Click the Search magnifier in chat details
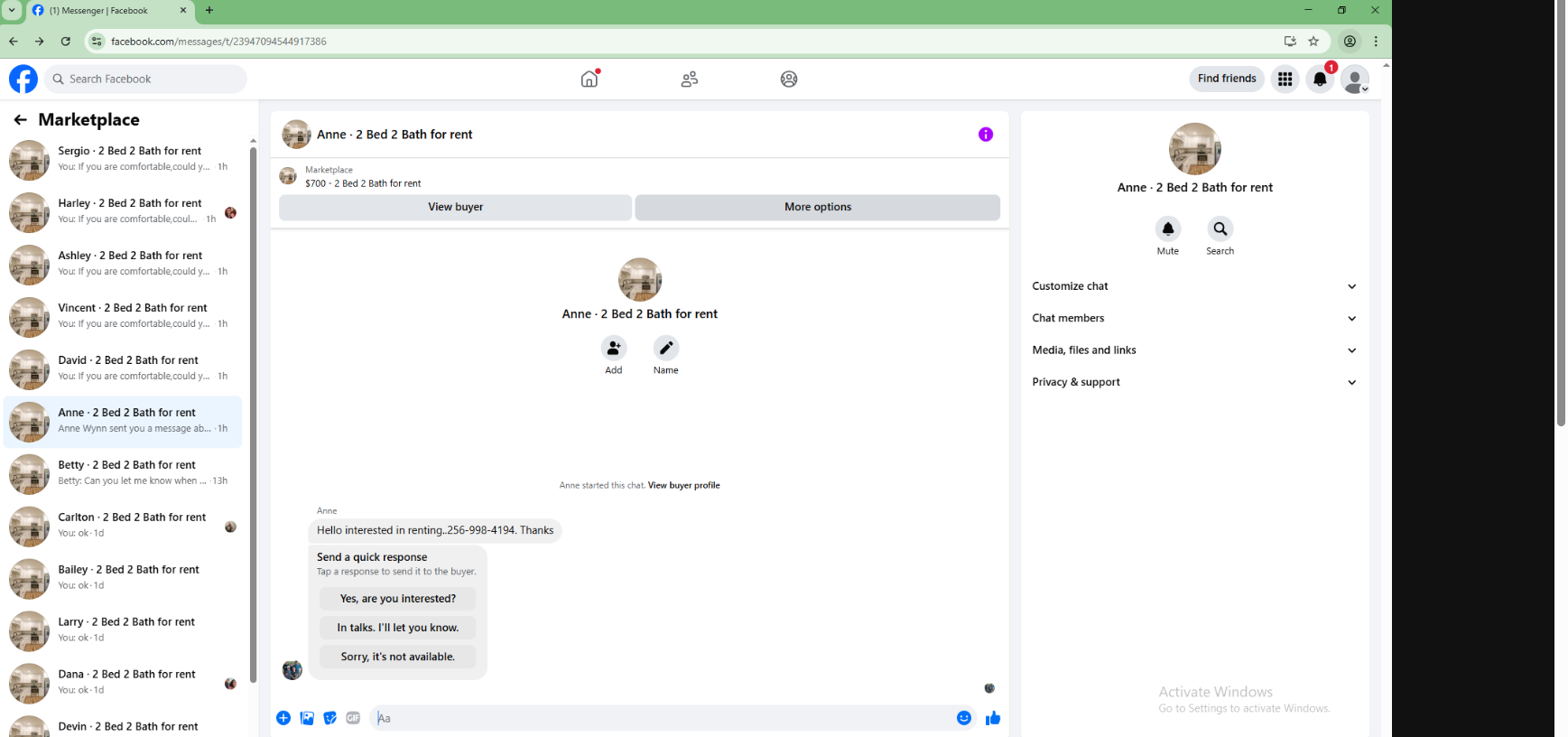This screenshot has width=1568, height=737. pyautogui.click(x=1220, y=229)
